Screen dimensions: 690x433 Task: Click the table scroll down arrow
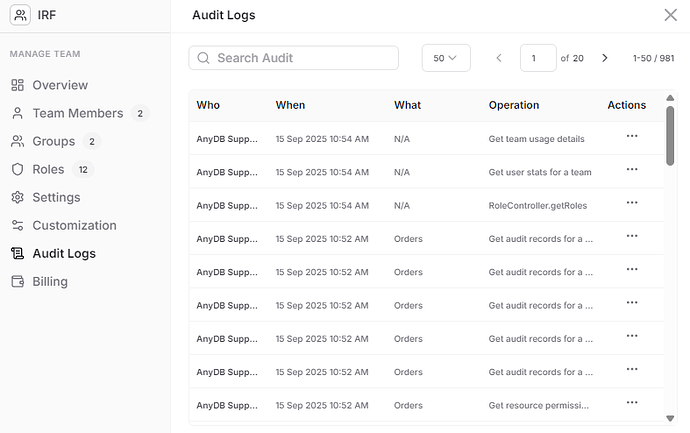[x=670, y=418]
